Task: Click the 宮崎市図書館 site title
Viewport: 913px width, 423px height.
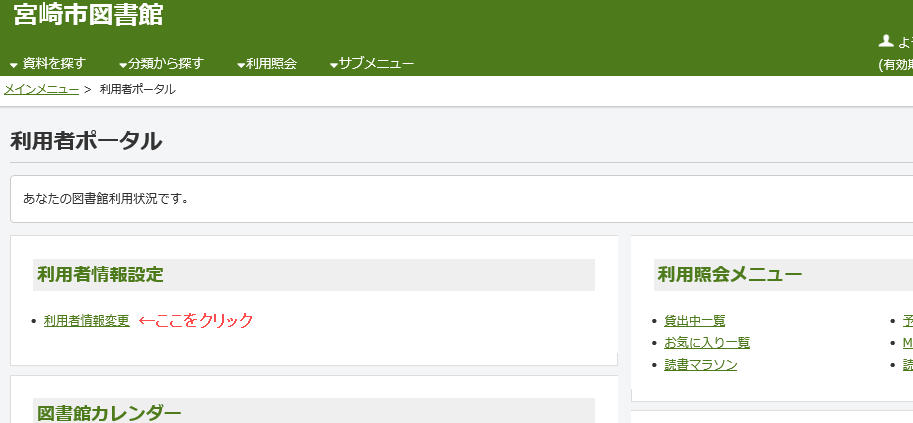Action: click(89, 15)
